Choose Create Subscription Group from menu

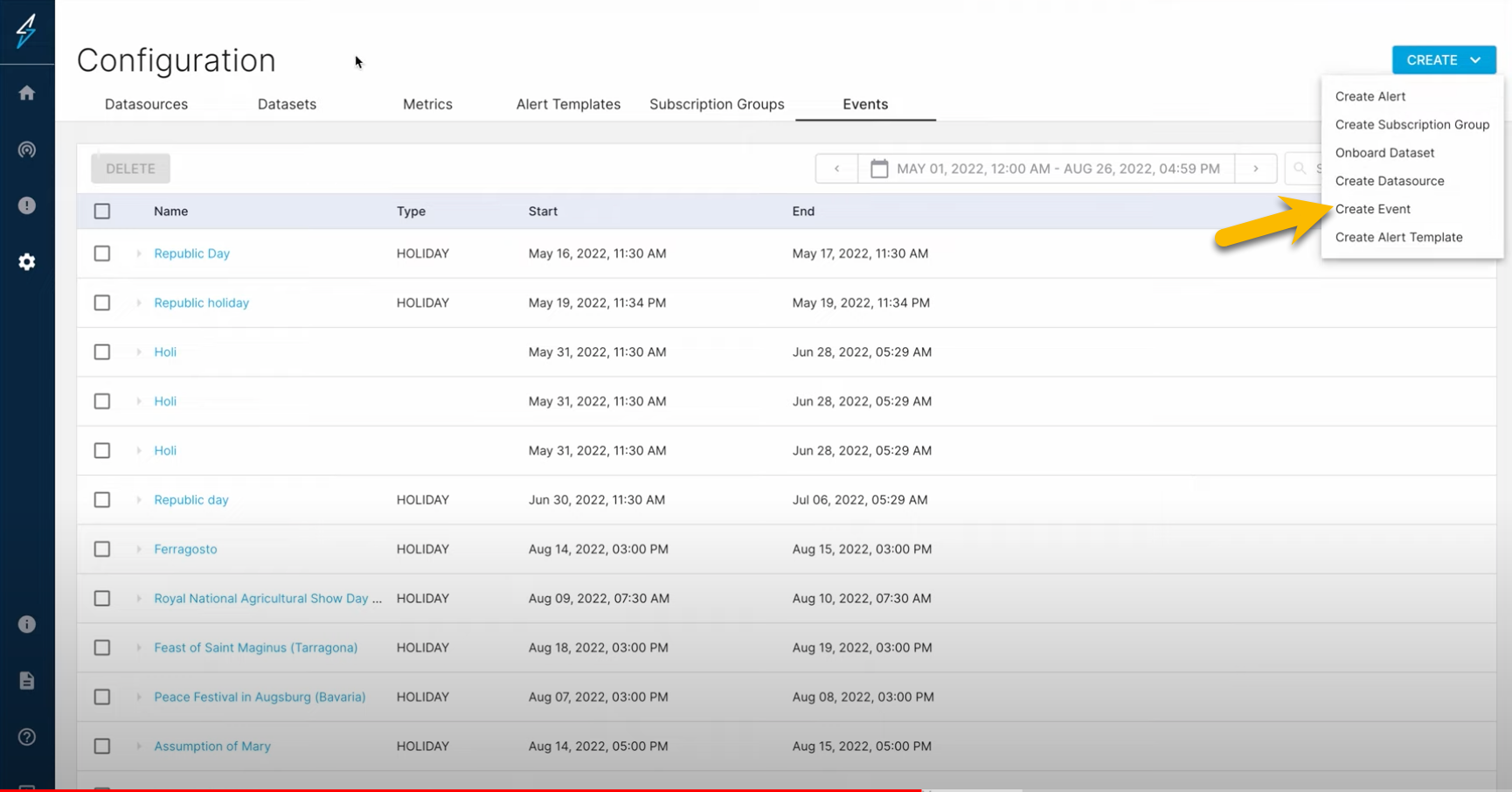pos(1411,124)
